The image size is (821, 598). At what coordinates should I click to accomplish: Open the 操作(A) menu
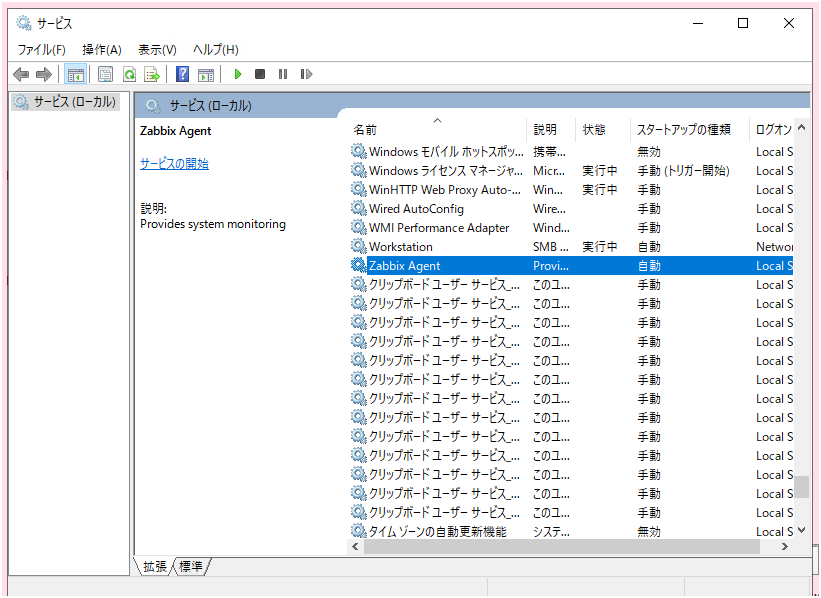(101, 49)
